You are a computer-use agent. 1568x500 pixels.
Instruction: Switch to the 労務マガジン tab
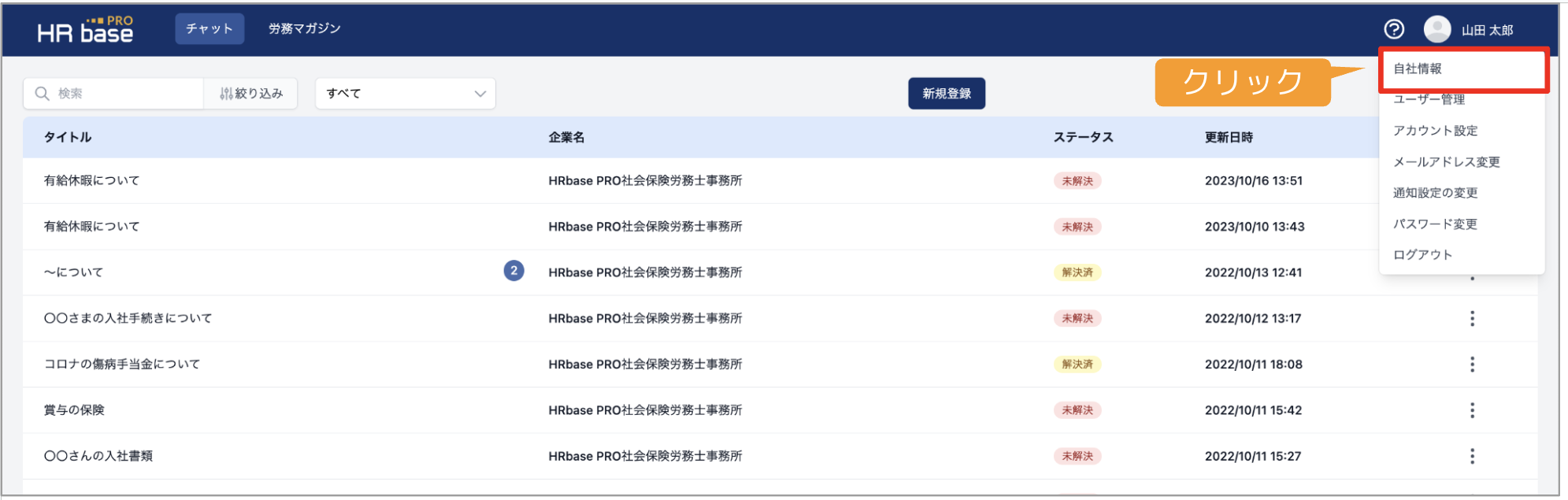(304, 28)
